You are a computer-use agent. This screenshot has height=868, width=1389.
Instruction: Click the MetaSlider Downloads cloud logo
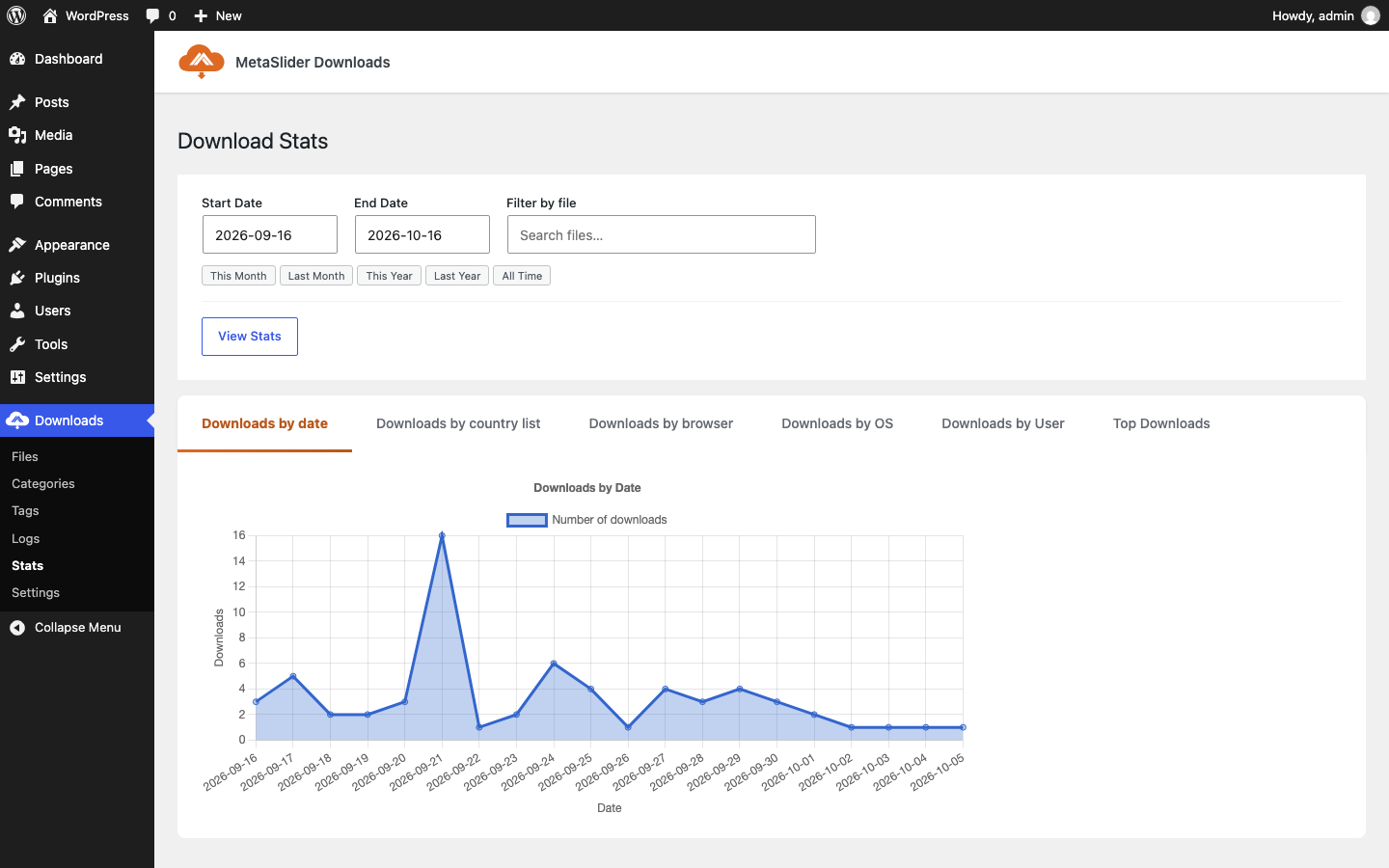(x=202, y=62)
